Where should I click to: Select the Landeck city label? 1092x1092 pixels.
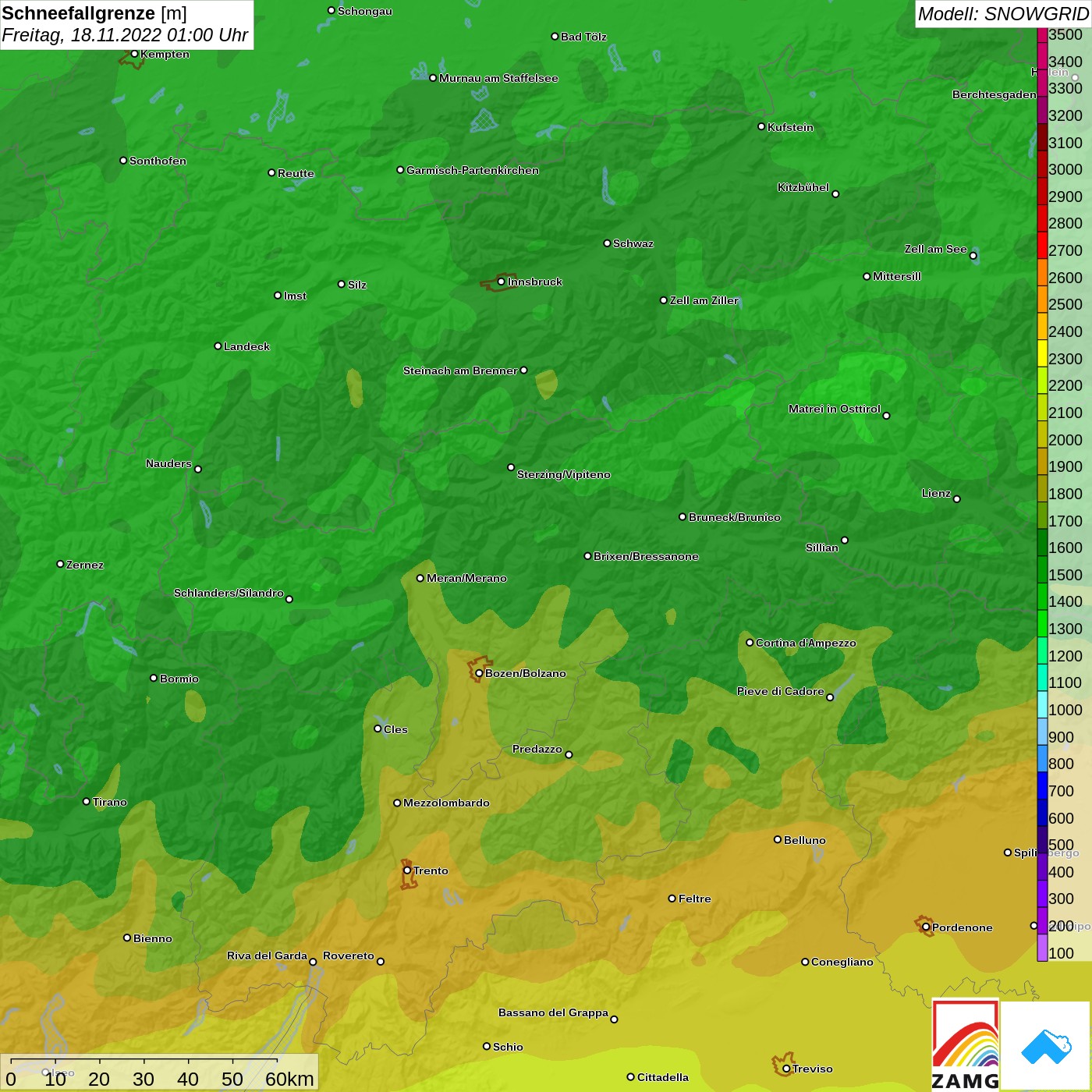coord(246,346)
